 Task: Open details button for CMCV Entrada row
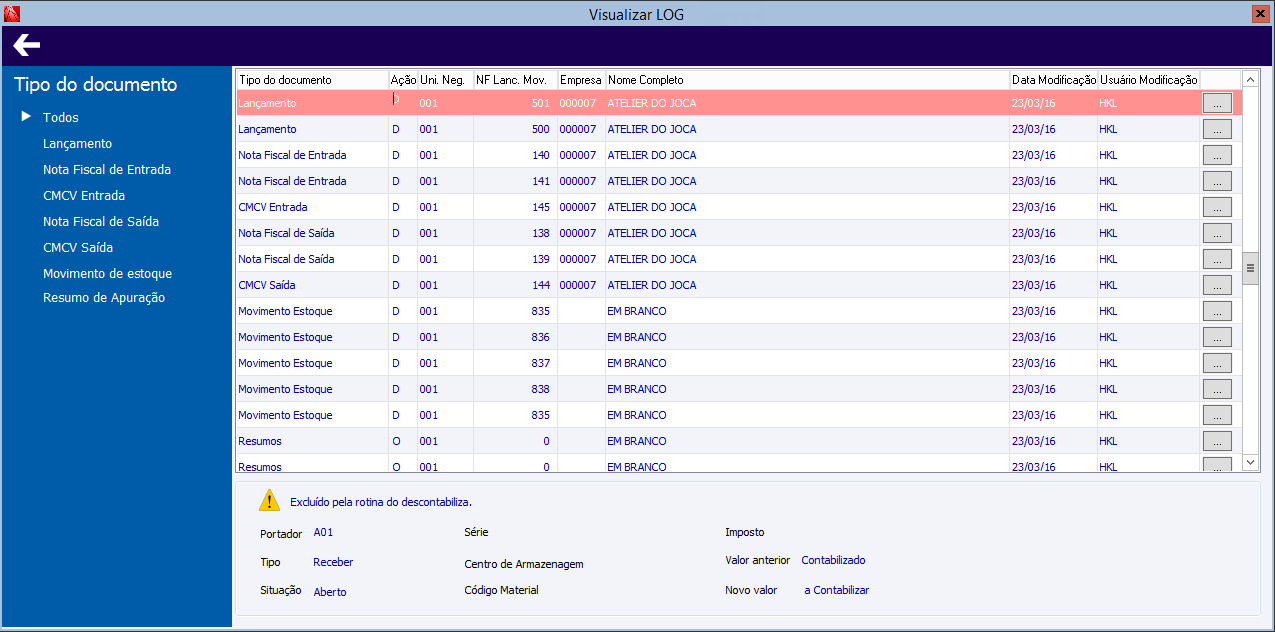point(1217,207)
